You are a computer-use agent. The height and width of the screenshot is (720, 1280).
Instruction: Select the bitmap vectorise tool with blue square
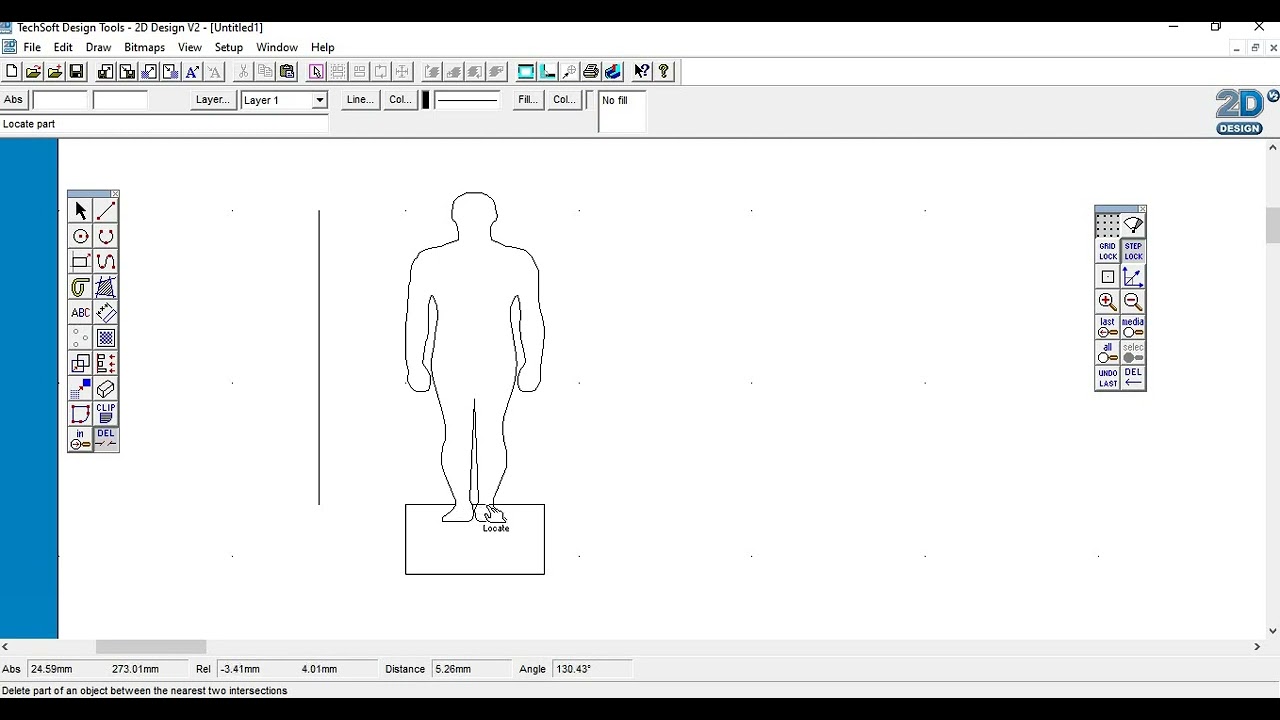(81, 389)
